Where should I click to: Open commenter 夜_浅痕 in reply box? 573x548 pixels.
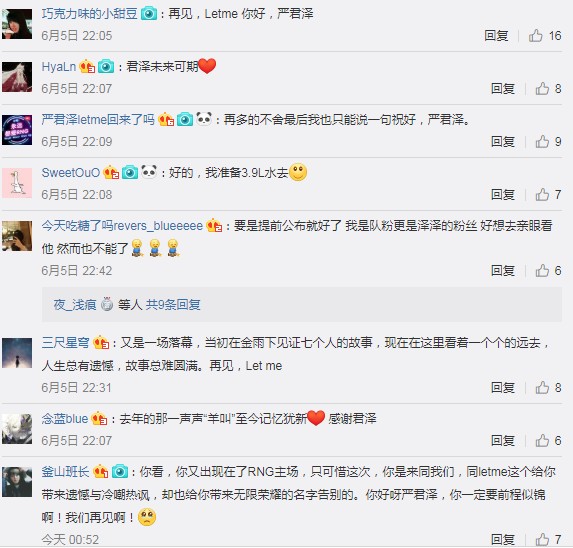click(75, 304)
